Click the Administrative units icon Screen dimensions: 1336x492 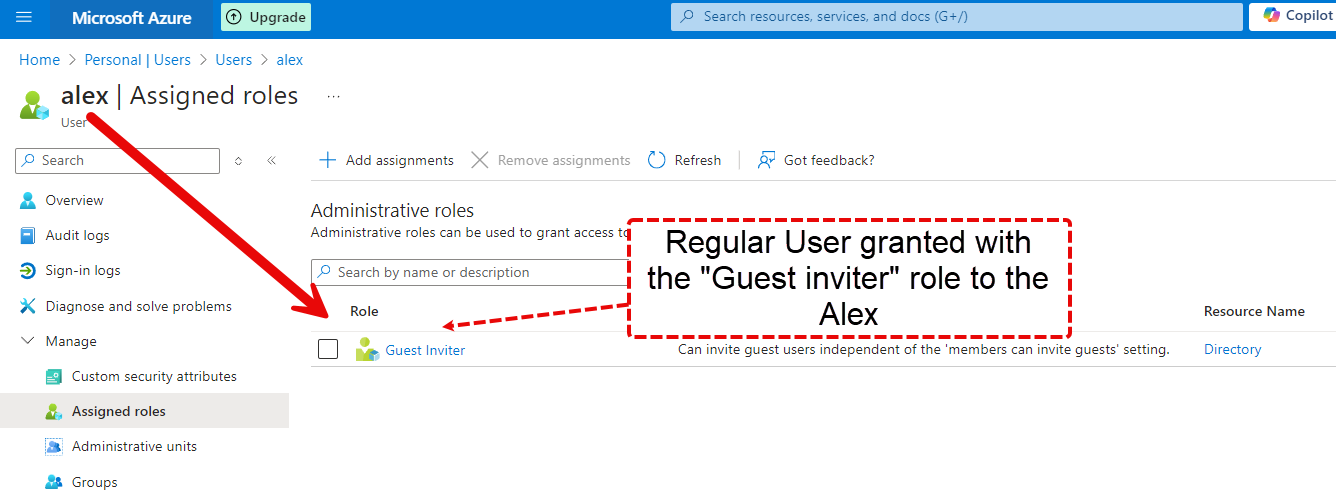coord(54,446)
